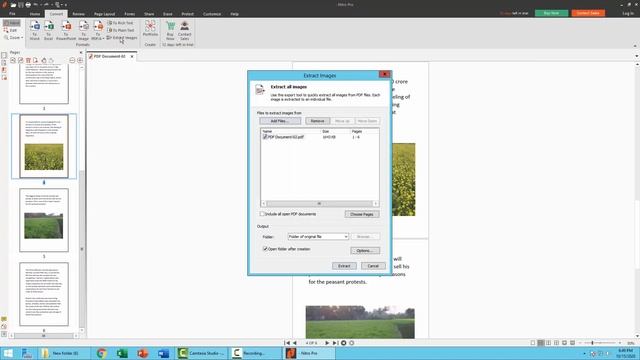
Task: Select the text-only last page thumbnail
Action: 44,294
